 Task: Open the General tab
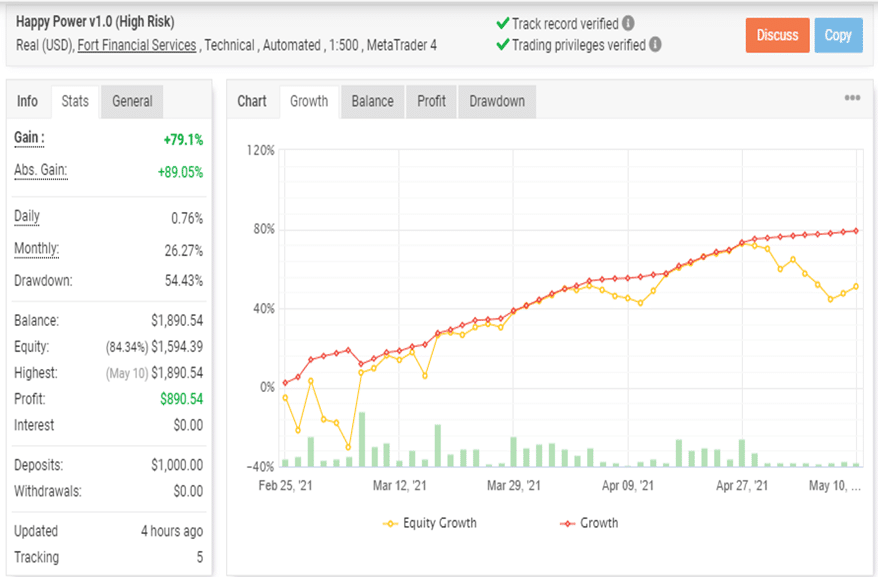click(x=133, y=101)
